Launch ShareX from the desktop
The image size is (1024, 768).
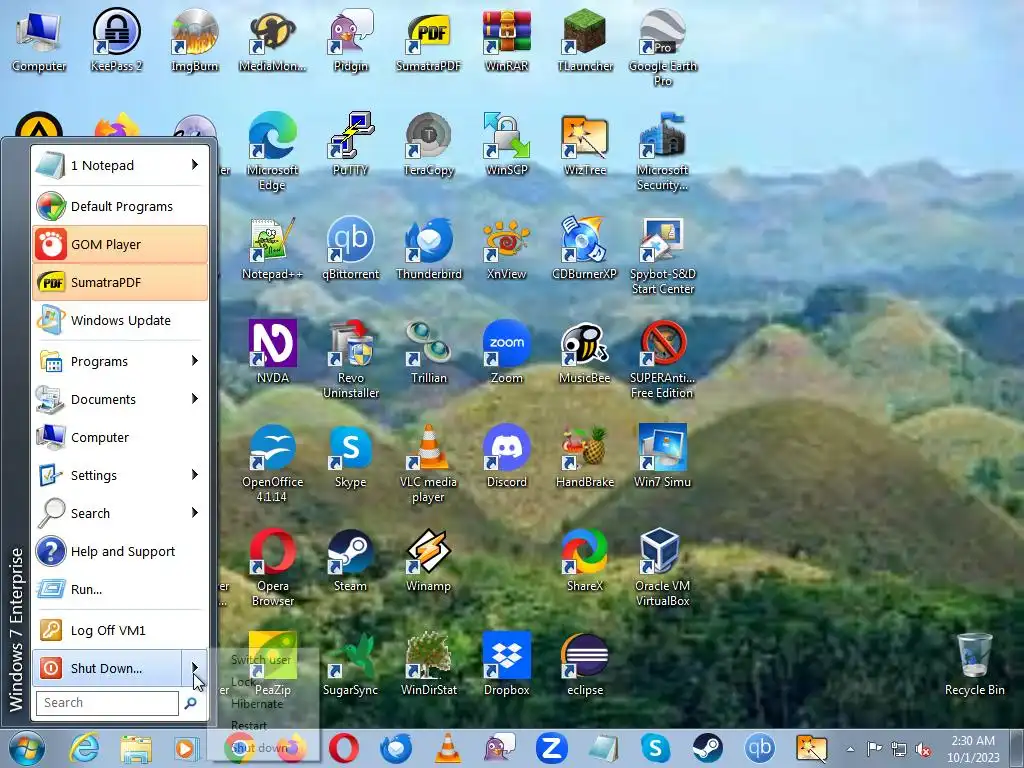(585, 560)
